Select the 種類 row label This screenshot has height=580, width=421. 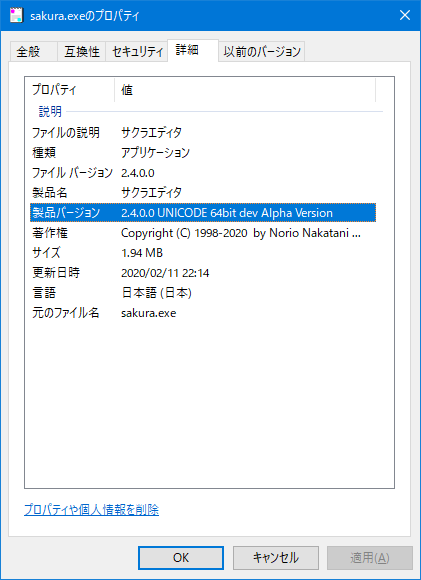pos(44,152)
